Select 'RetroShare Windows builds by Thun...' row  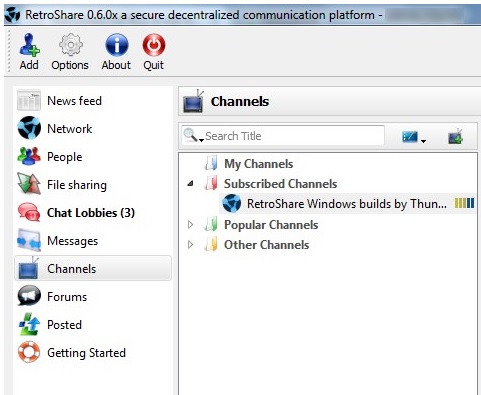point(347,203)
